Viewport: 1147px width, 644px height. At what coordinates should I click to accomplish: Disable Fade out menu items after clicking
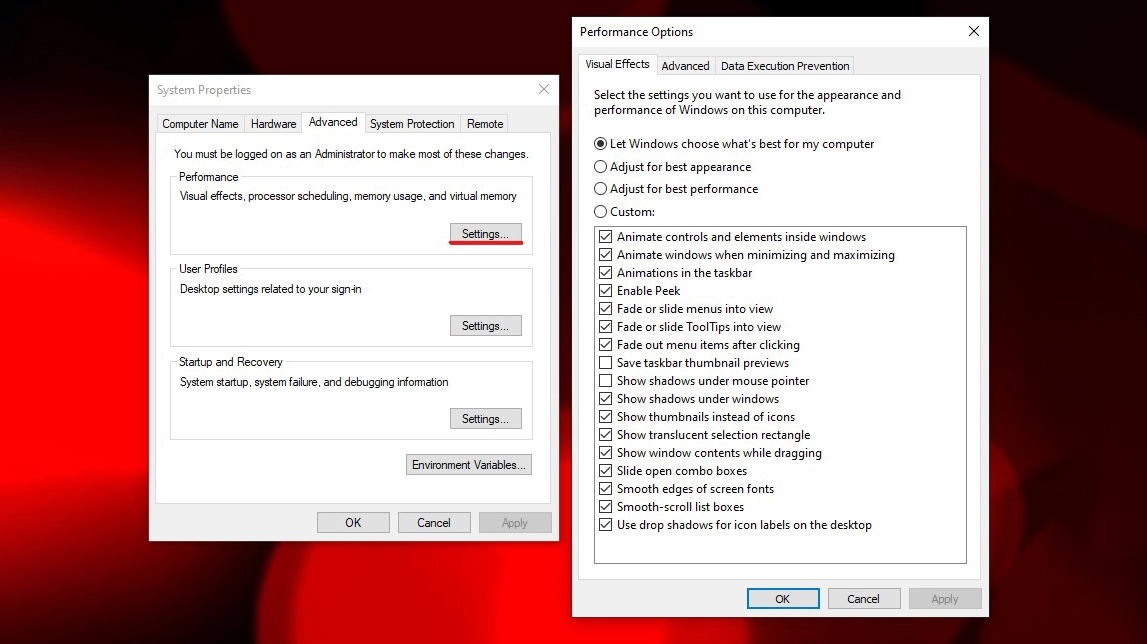(606, 345)
